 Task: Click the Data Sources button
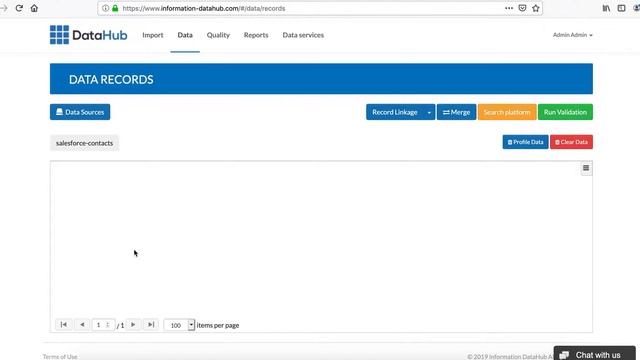coord(80,112)
